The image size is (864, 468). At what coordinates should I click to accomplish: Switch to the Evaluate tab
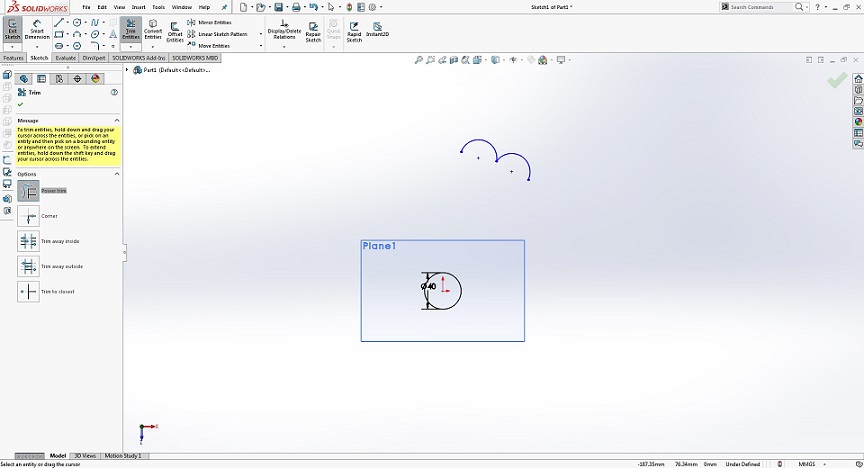[66, 58]
